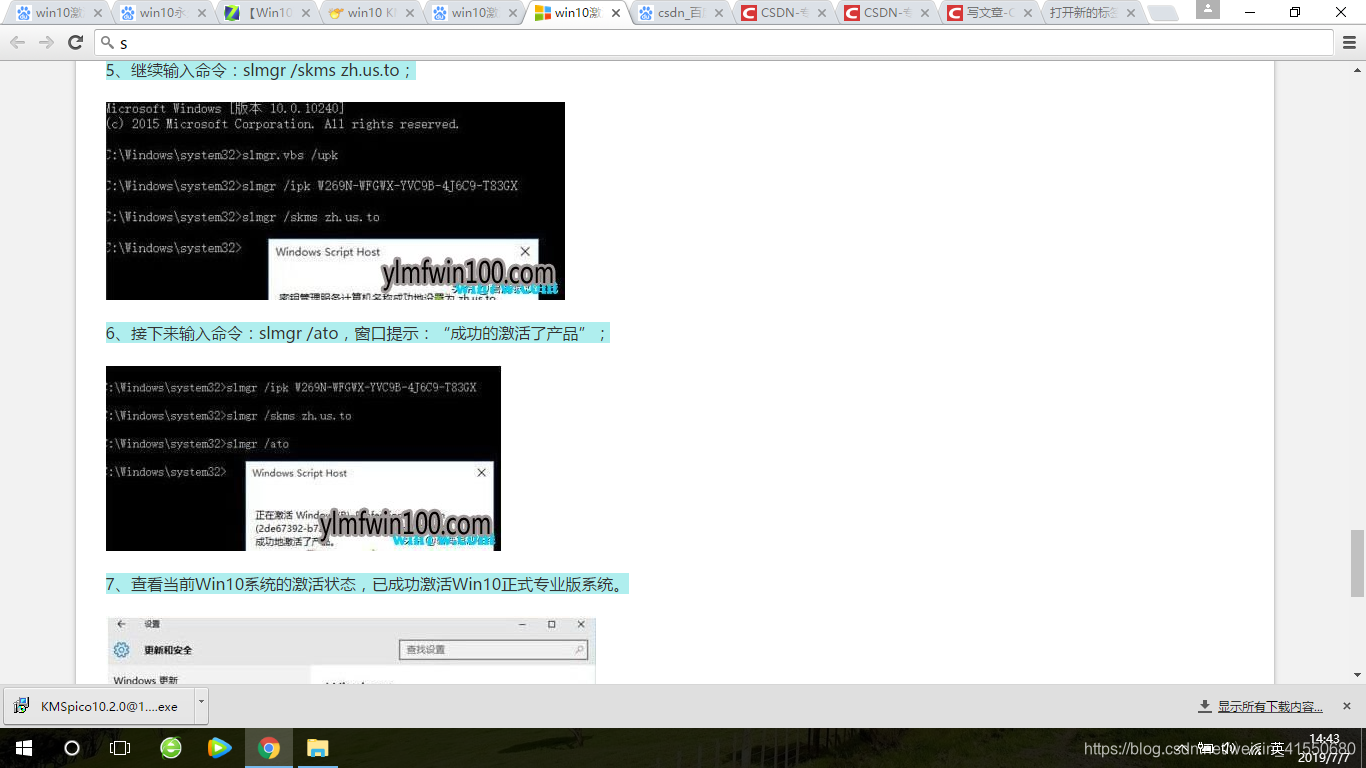Open the Tencent Video taskbar icon

[219, 748]
